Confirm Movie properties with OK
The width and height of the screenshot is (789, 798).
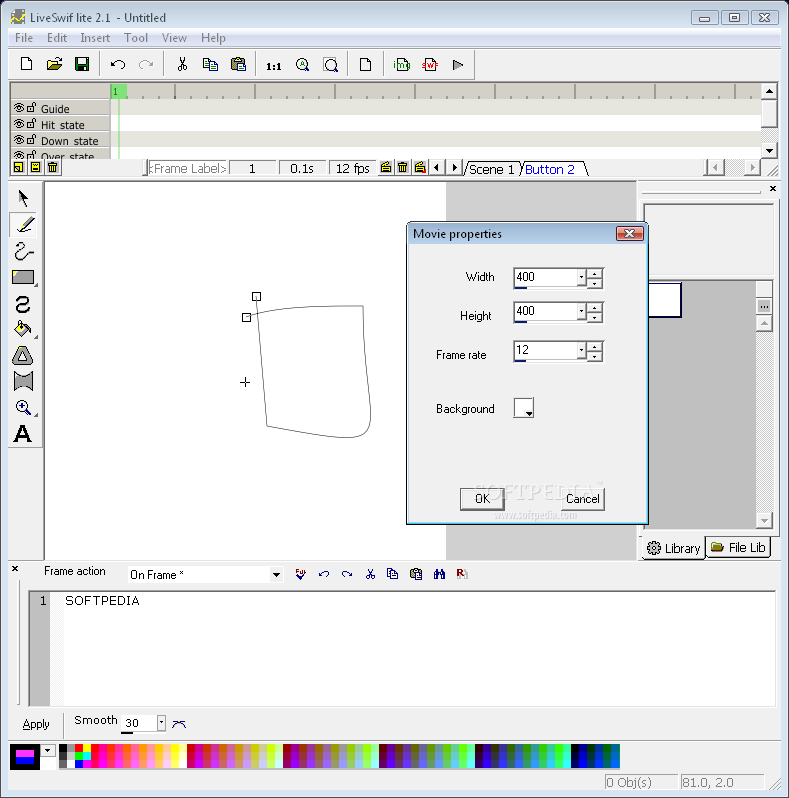click(482, 499)
